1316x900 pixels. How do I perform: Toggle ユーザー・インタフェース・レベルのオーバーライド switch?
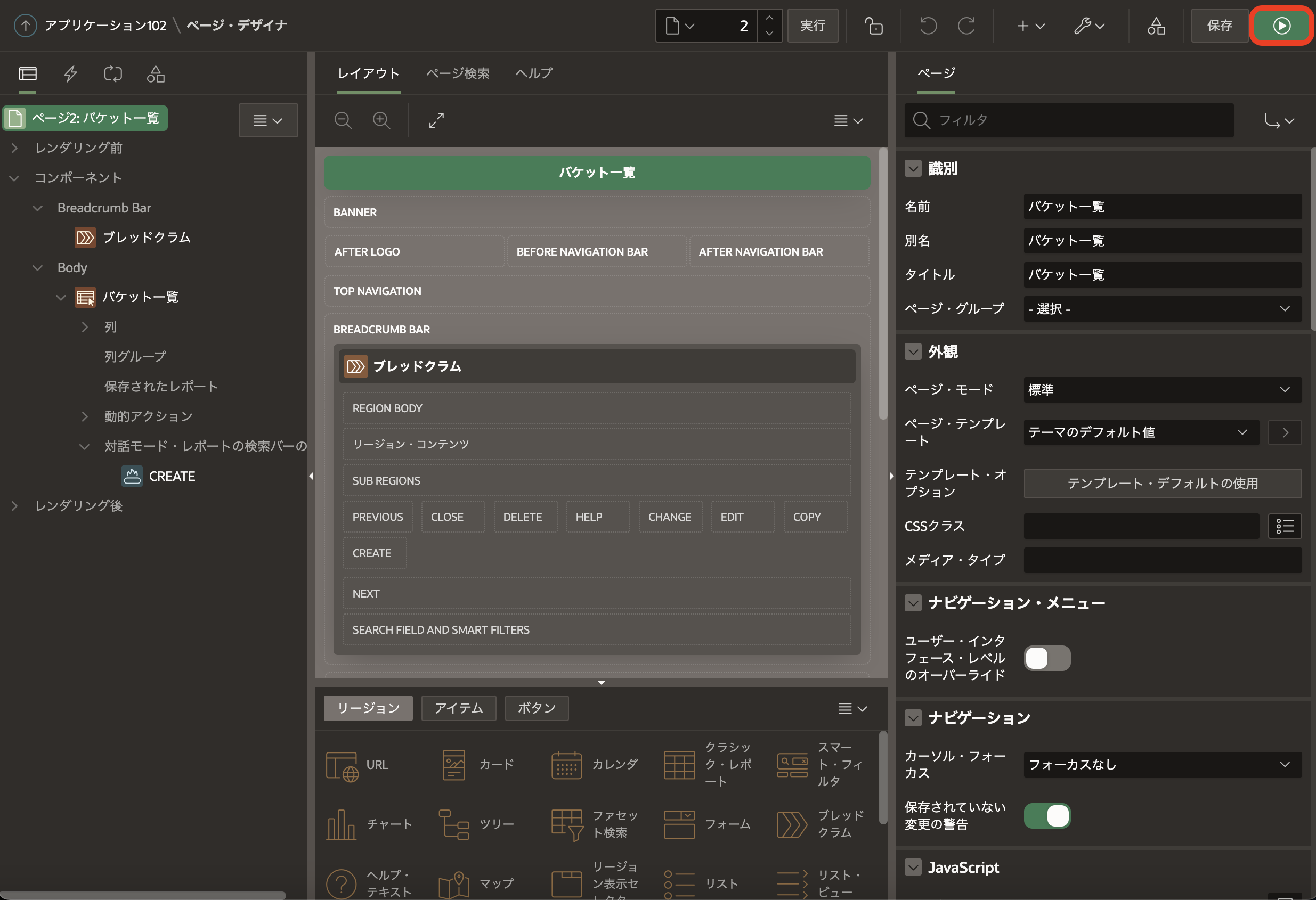1046,658
